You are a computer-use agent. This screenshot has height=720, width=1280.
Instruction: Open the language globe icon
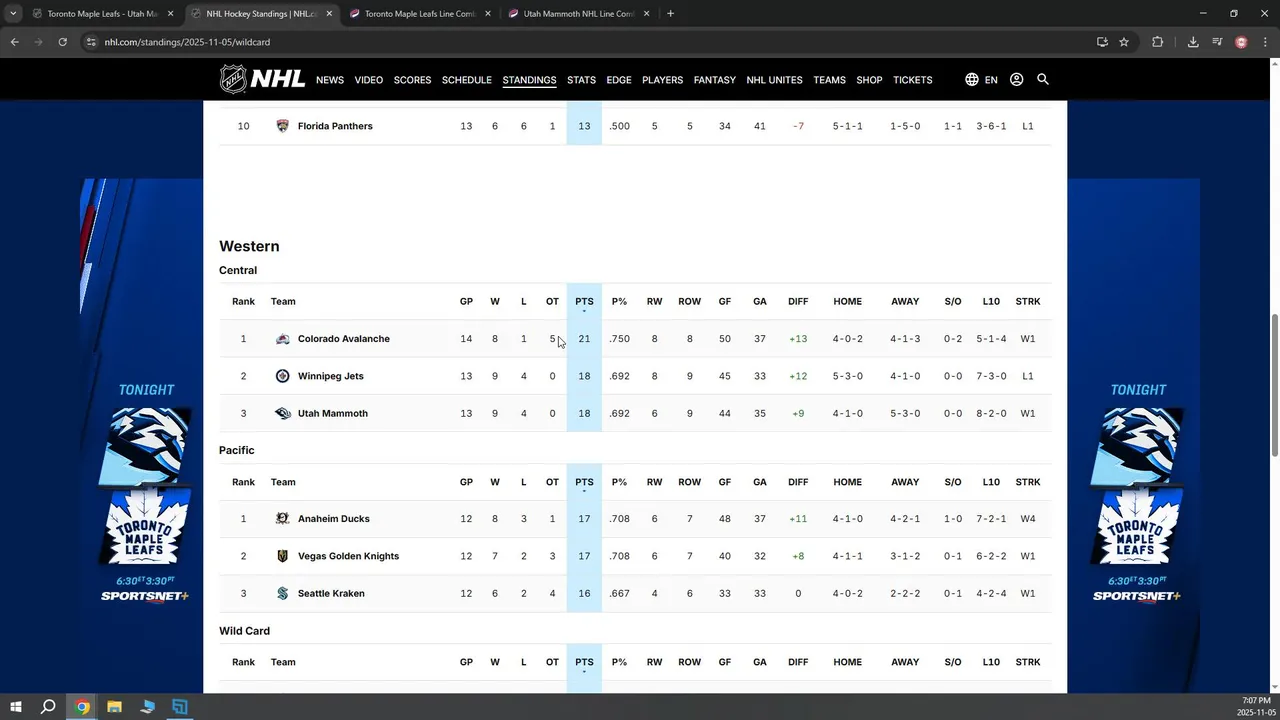coord(971,79)
